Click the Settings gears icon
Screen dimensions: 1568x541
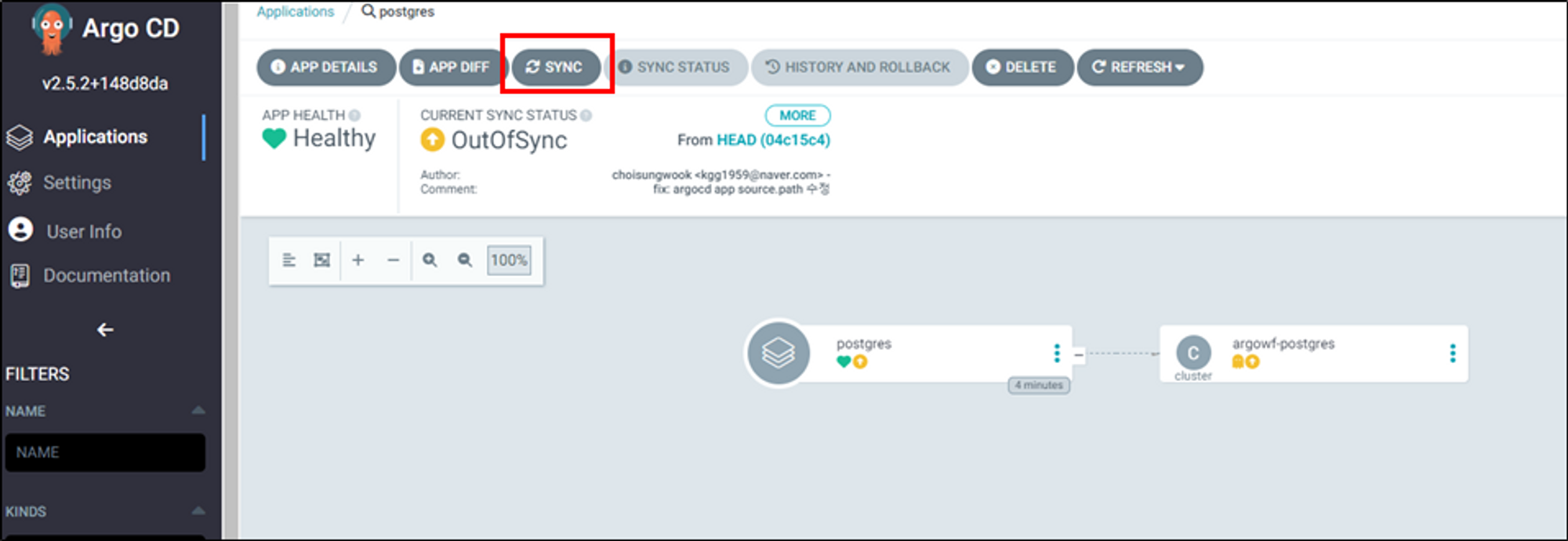[x=20, y=183]
